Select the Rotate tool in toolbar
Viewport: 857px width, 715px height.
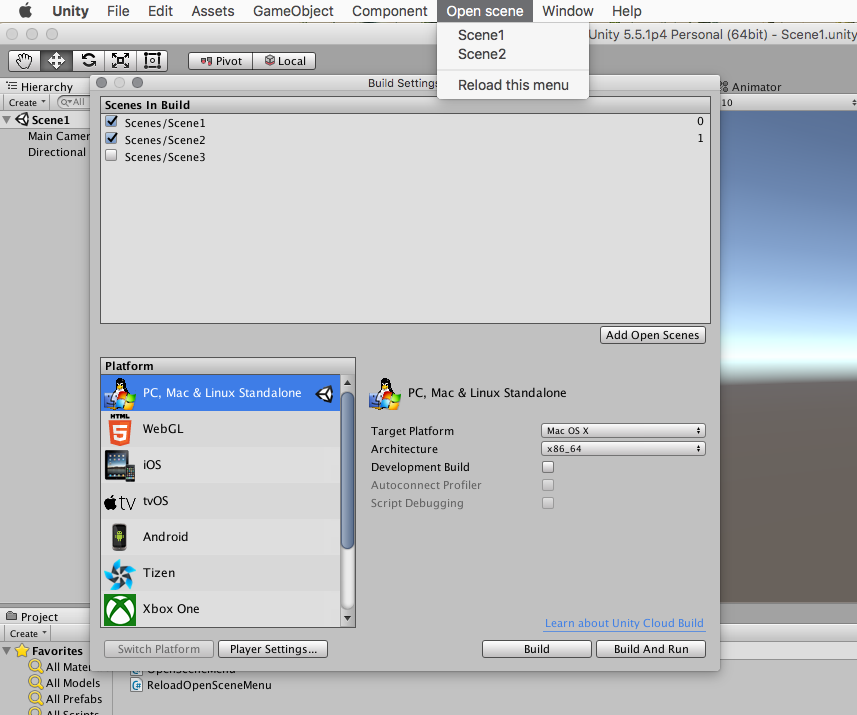[x=89, y=61]
